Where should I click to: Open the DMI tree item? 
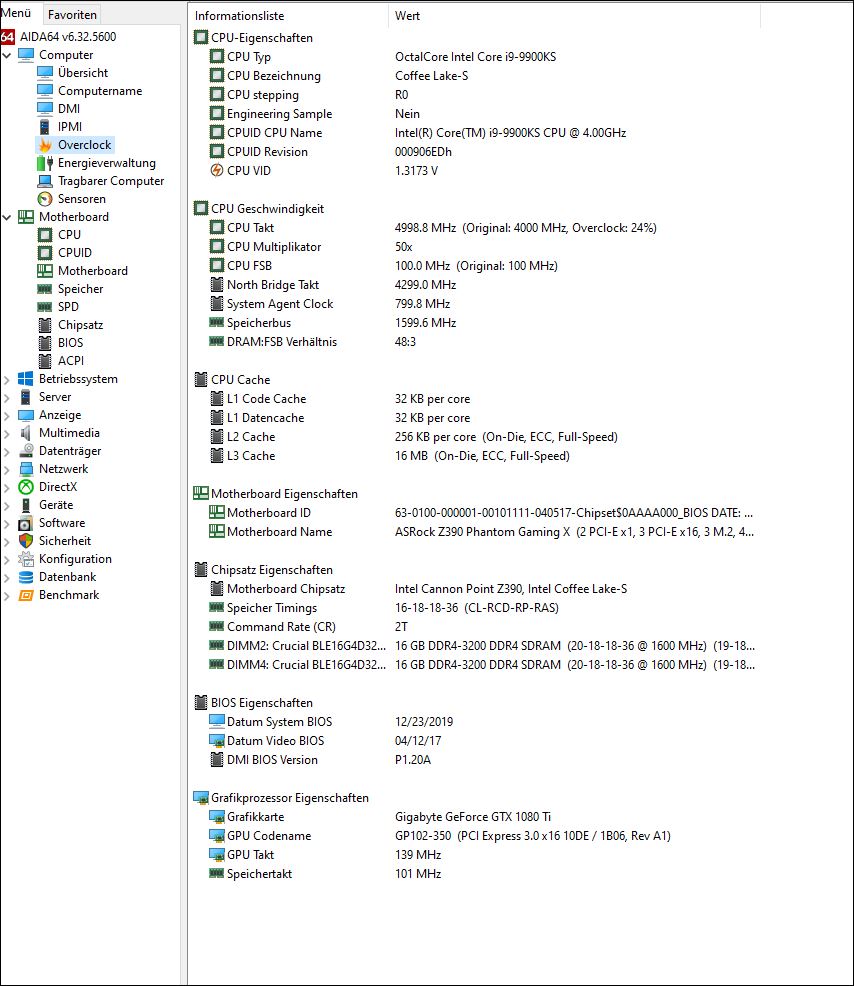[69, 109]
